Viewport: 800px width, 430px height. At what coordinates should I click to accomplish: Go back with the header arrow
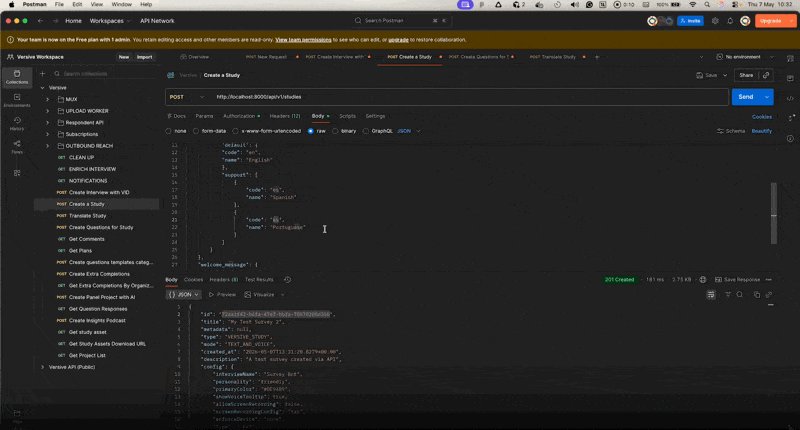pyautogui.click(x=40, y=21)
